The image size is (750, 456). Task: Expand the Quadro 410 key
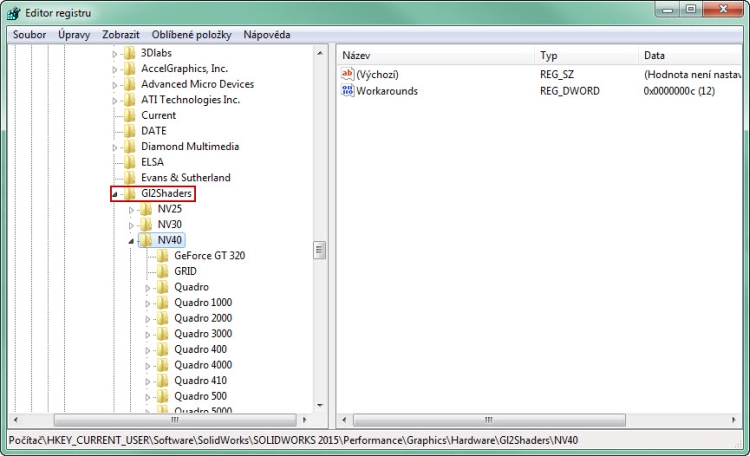[148, 382]
